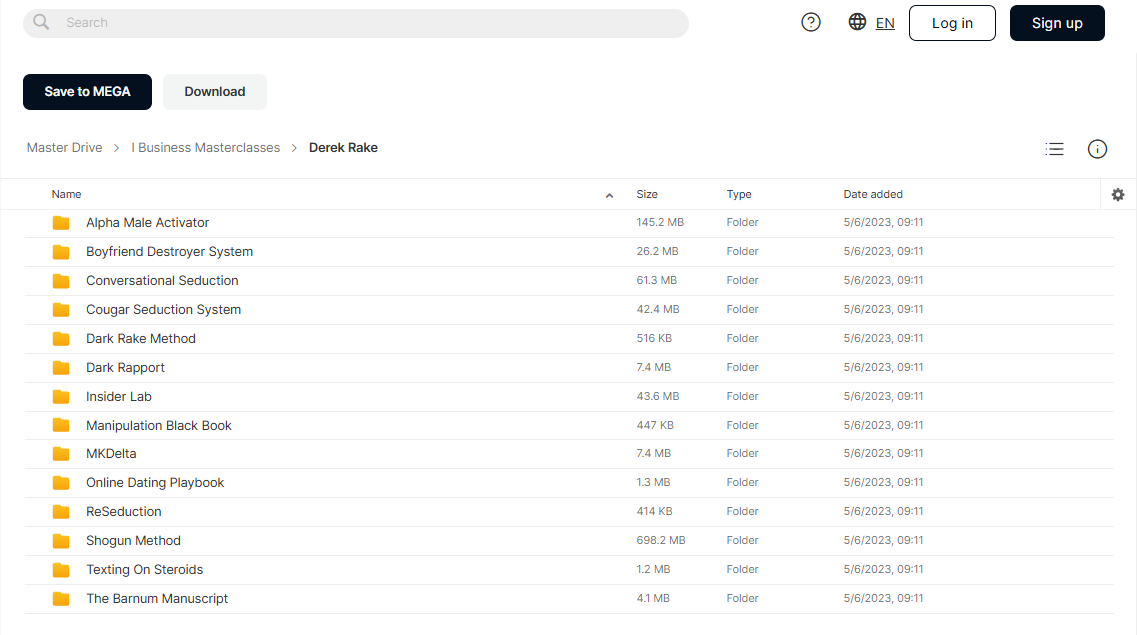Go to I Business Masterclasses breadcrumb
Image resolution: width=1137 pixels, height=635 pixels.
[205, 148]
